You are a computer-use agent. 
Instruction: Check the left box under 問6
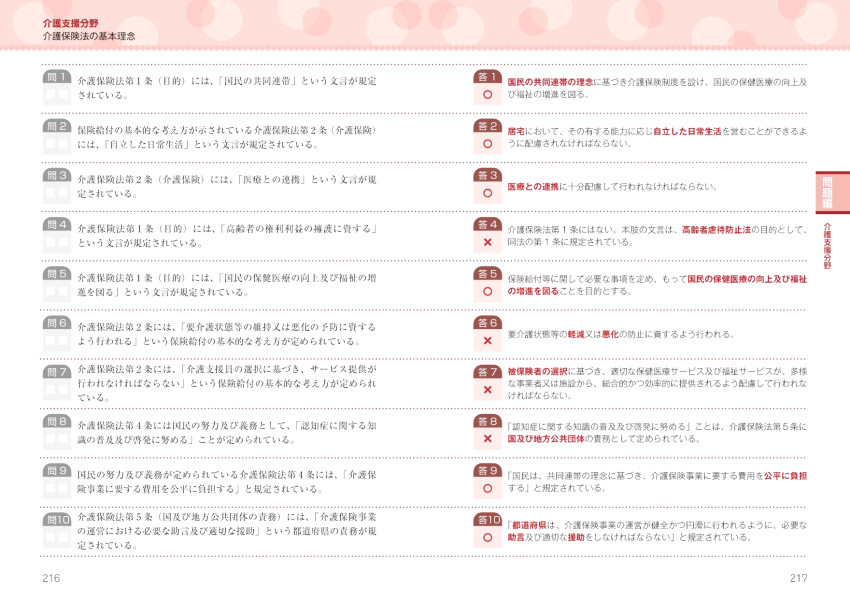click(50, 341)
